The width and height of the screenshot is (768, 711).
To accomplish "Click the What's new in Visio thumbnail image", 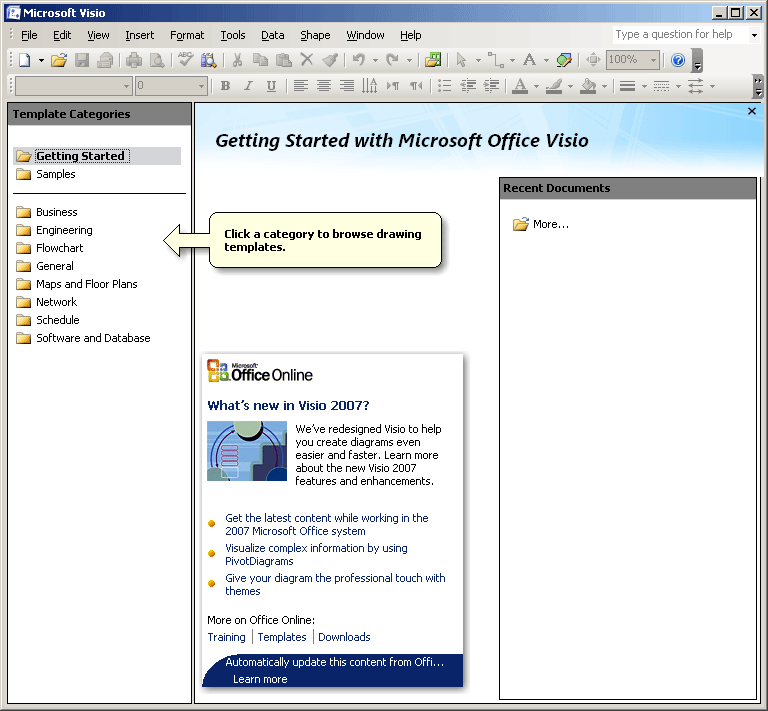I will pos(247,451).
